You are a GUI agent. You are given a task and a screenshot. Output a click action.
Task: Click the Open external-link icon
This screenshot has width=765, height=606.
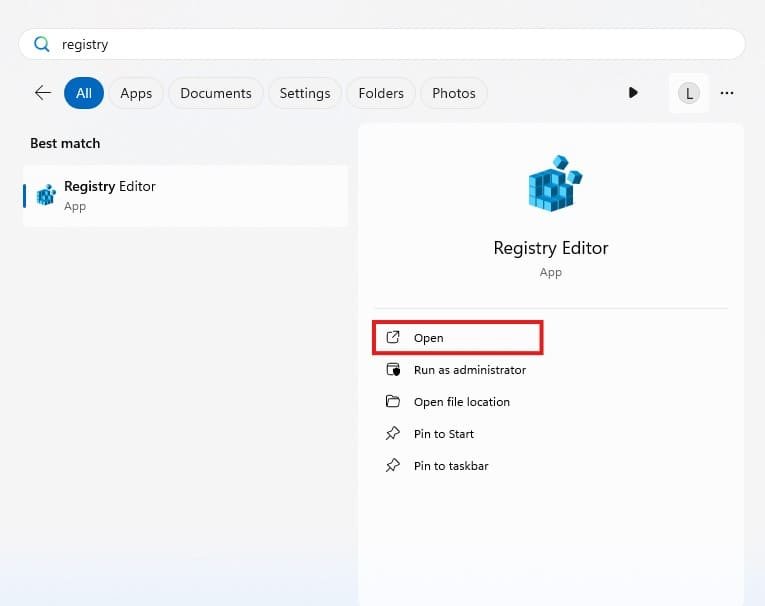(393, 337)
